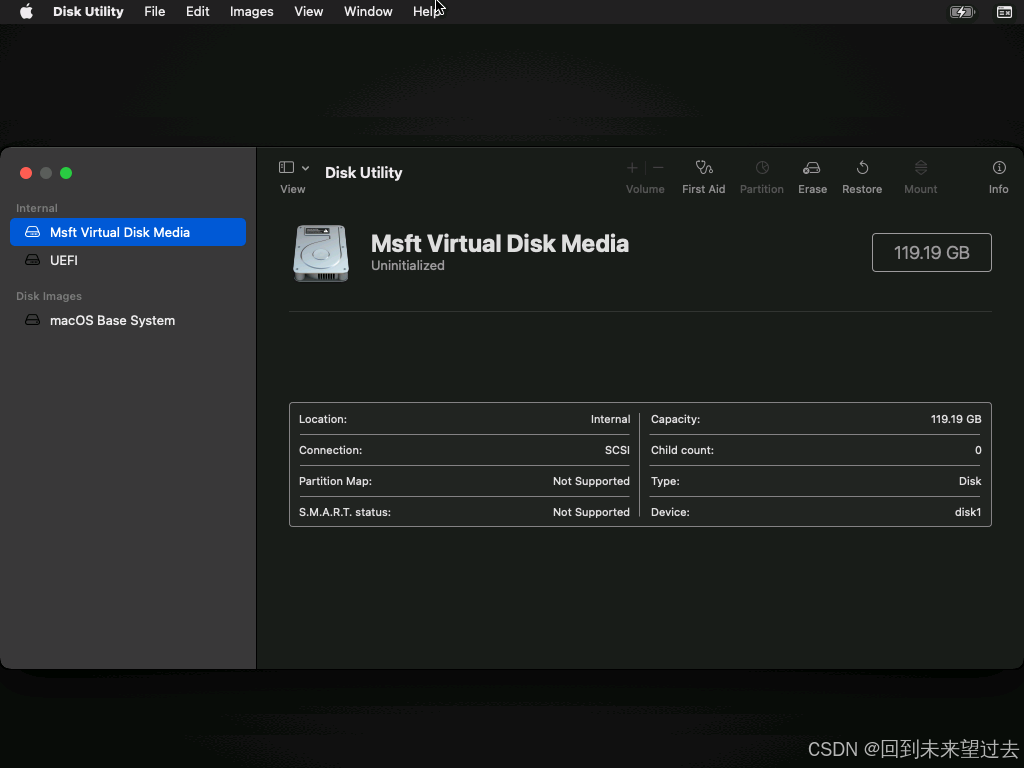
Task: Open the View menu in menu bar
Action: [x=308, y=11]
